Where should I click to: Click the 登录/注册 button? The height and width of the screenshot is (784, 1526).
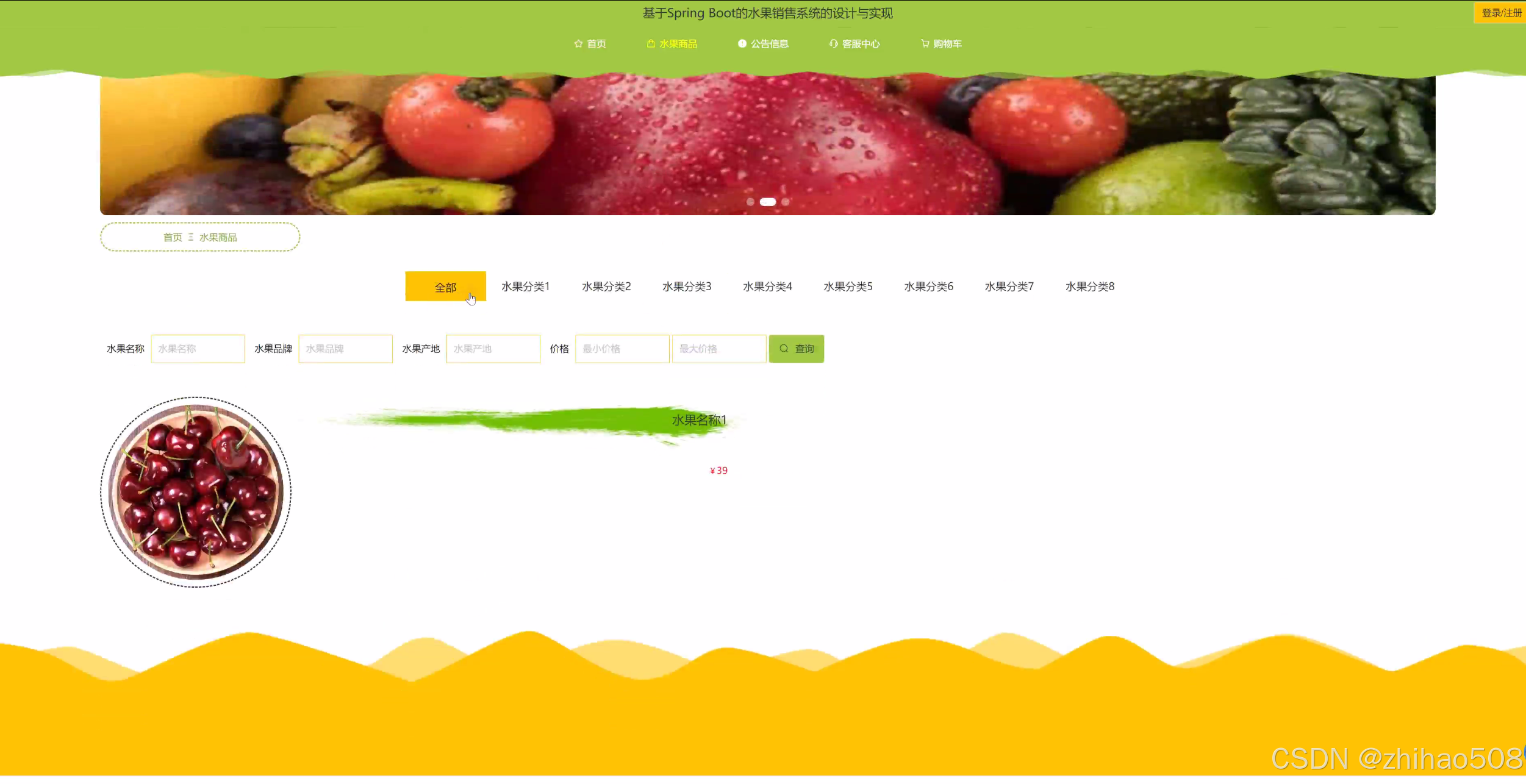(x=1500, y=13)
